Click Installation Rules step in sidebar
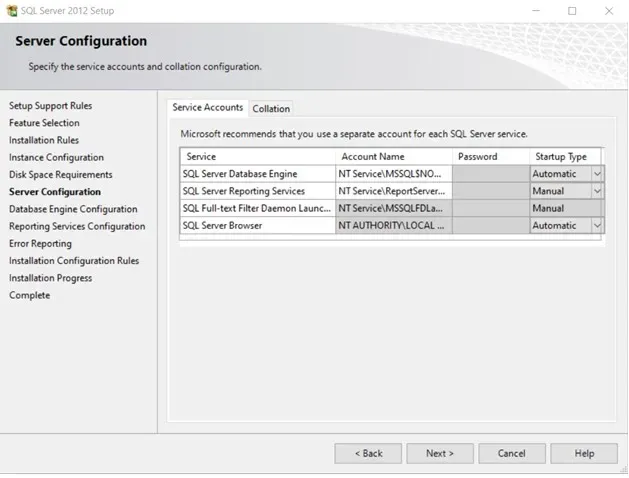 (44, 140)
